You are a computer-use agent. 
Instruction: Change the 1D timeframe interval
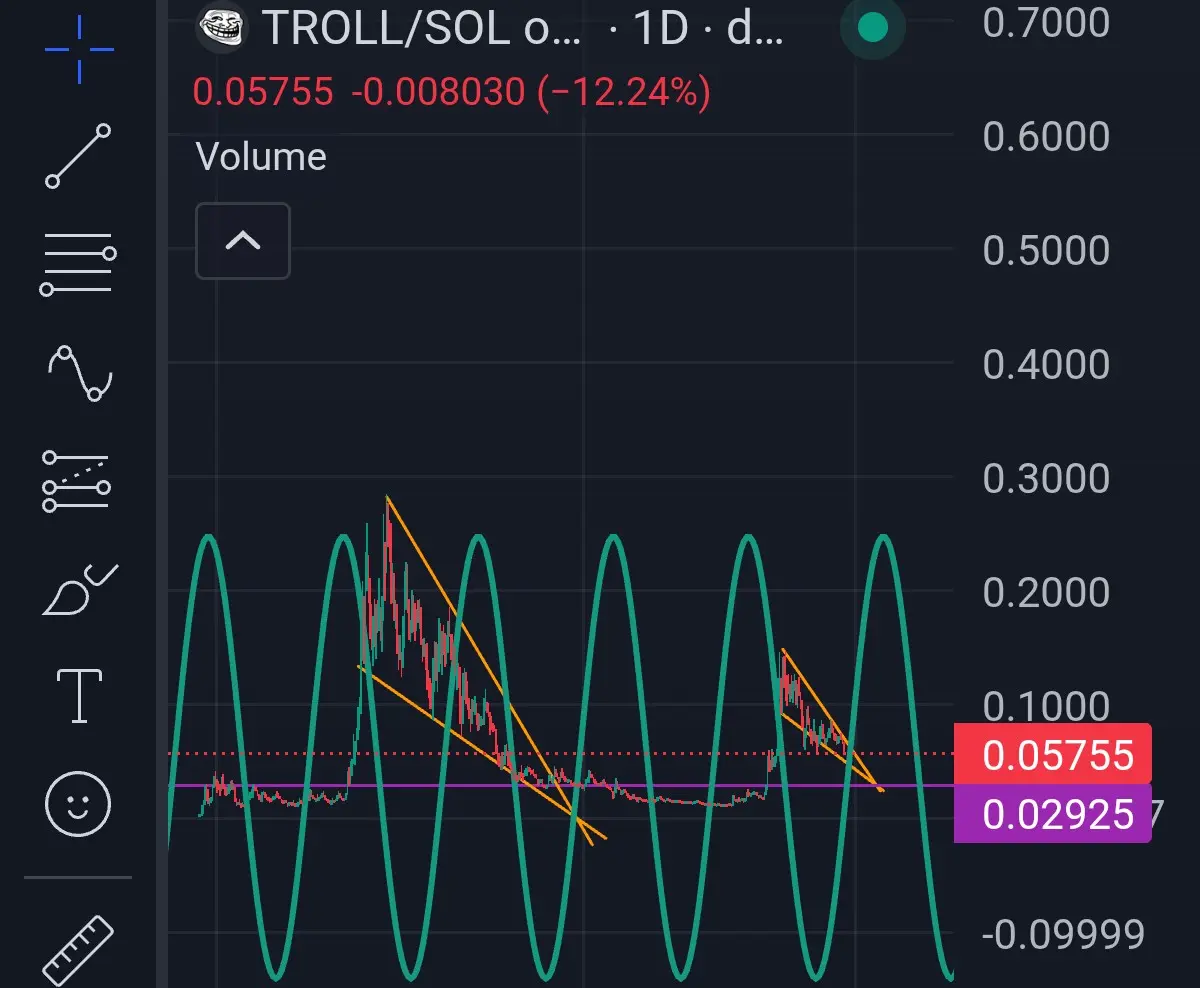point(661,29)
